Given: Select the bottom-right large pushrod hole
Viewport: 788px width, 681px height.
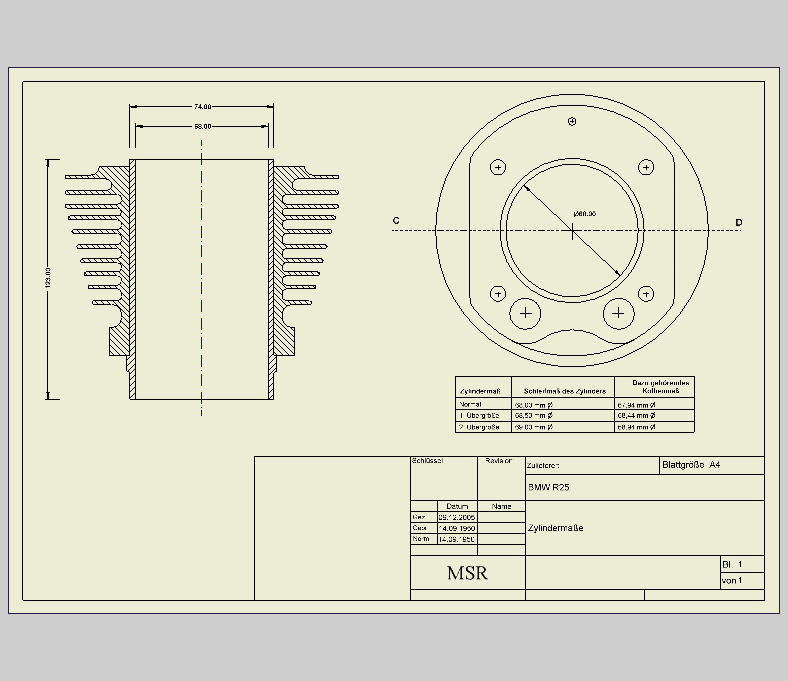Looking at the screenshot, I should (x=618, y=314).
